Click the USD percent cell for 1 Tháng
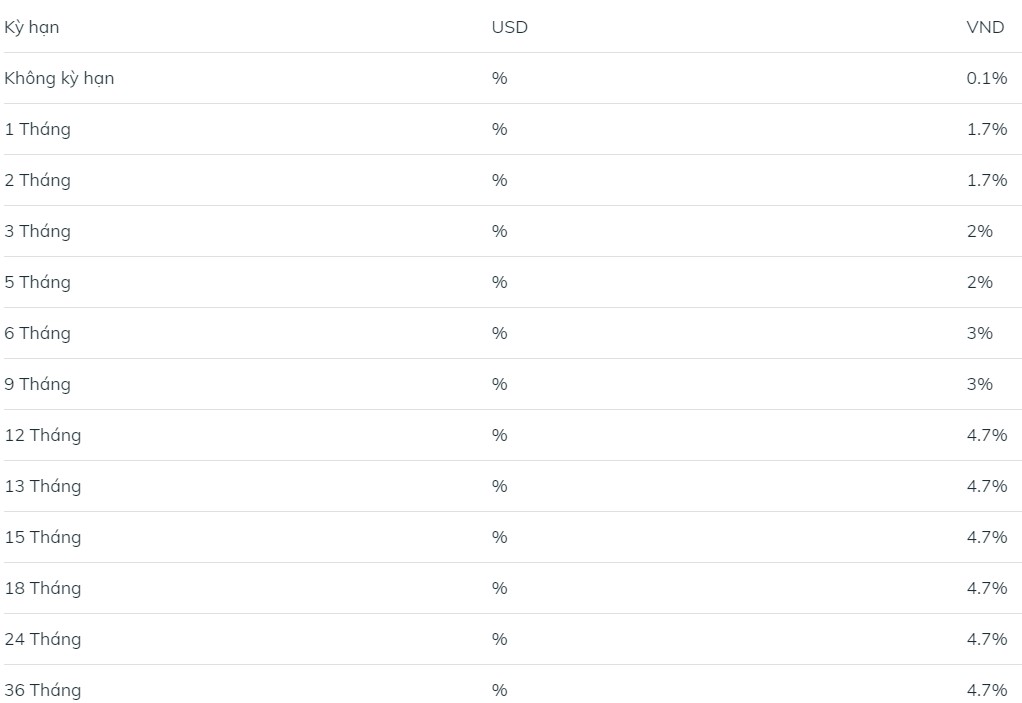The image size is (1022, 703). 499,129
